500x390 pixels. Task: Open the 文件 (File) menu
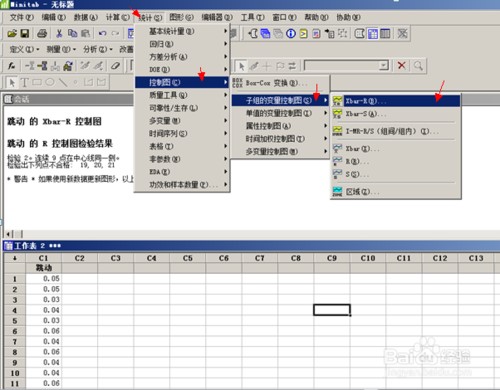(22, 17)
